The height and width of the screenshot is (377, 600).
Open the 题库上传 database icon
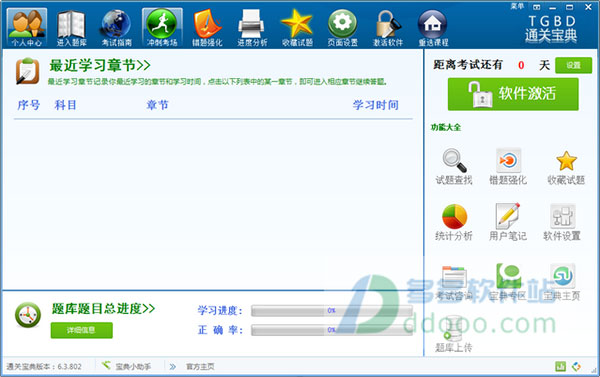point(454,334)
